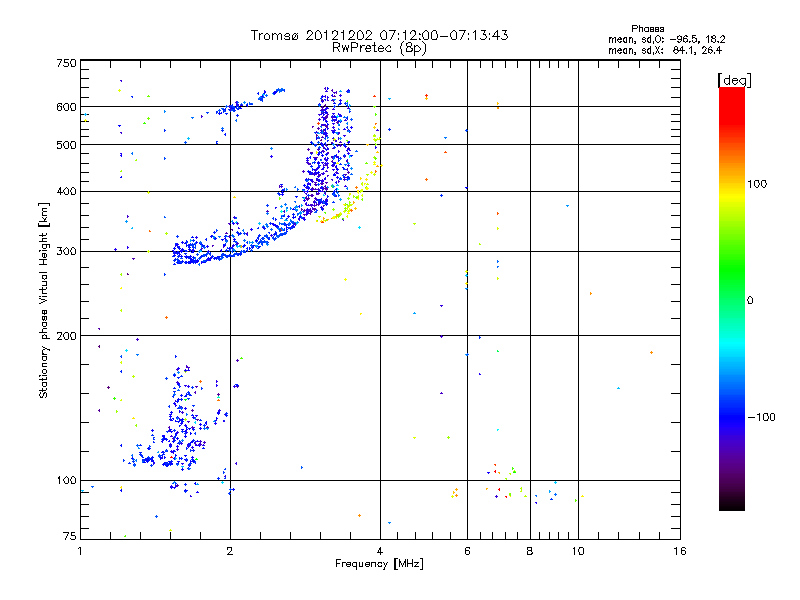Click the 'Frequency [MHz]' axis title
This screenshot has height=600, width=800.
click(379, 564)
